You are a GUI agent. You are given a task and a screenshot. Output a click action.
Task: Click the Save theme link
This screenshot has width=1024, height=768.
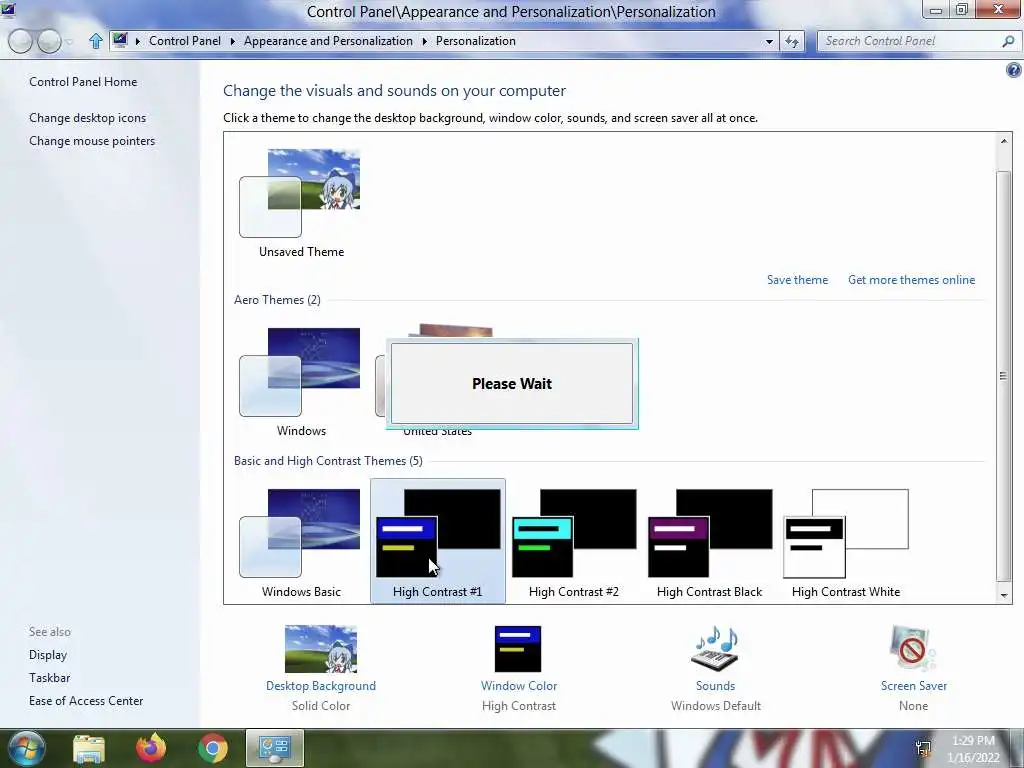pos(797,280)
